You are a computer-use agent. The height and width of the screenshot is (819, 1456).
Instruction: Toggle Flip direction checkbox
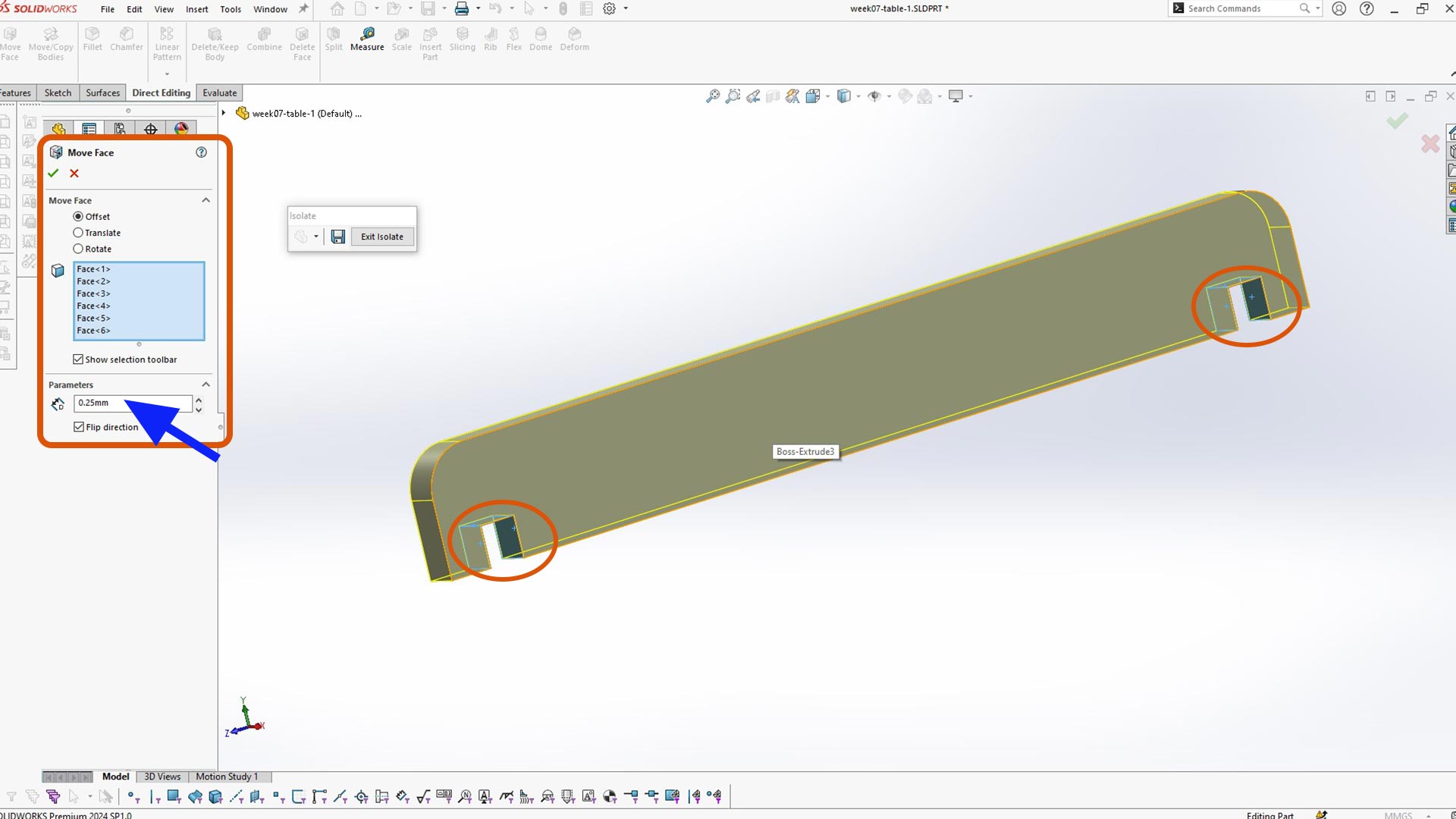(79, 427)
